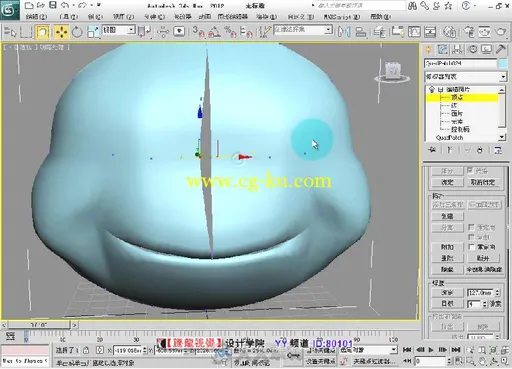Click the Configure Modifier Sets icon
This screenshot has width=512, height=369.
point(498,150)
